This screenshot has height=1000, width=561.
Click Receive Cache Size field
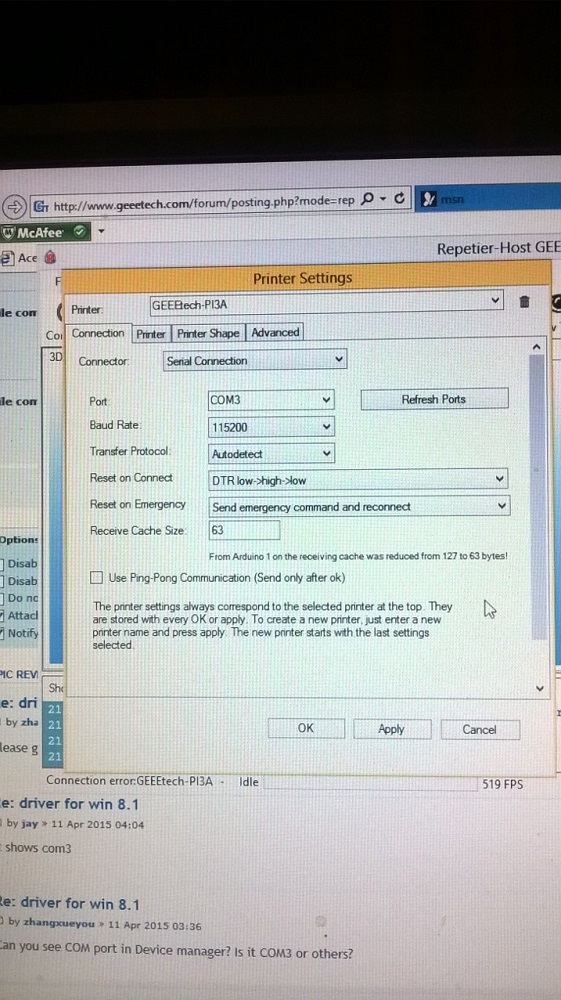[244, 530]
